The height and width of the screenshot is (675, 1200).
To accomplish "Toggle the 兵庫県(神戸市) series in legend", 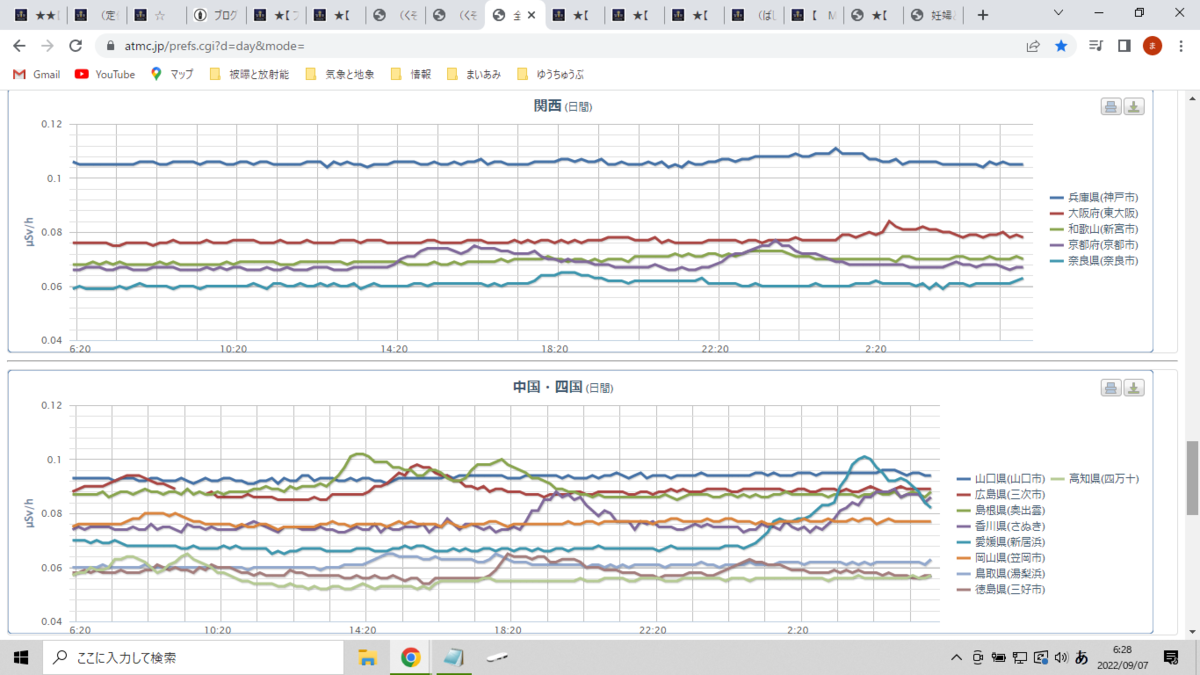I will [x=1094, y=198].
